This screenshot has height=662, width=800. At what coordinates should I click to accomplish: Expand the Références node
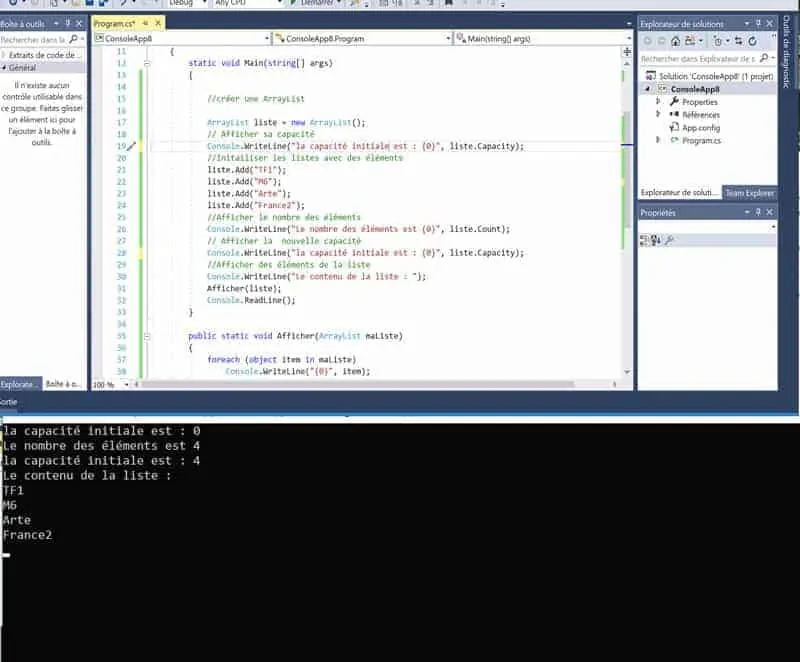(658, 115)
